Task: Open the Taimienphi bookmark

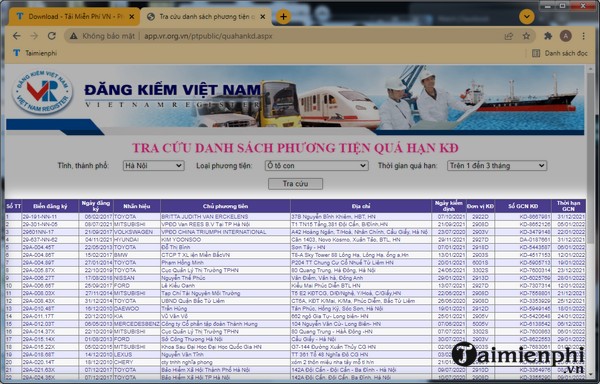Action: pos(35,53)
